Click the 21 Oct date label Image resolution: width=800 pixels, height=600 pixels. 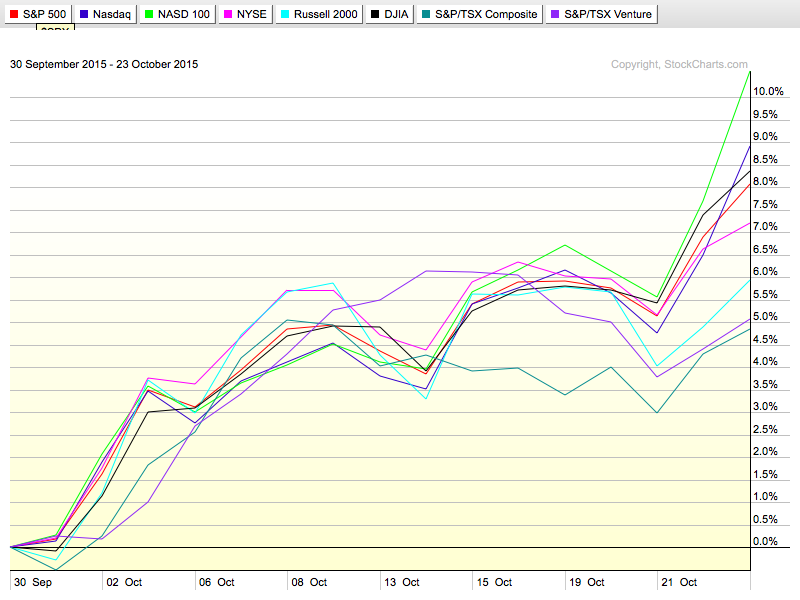679,582
